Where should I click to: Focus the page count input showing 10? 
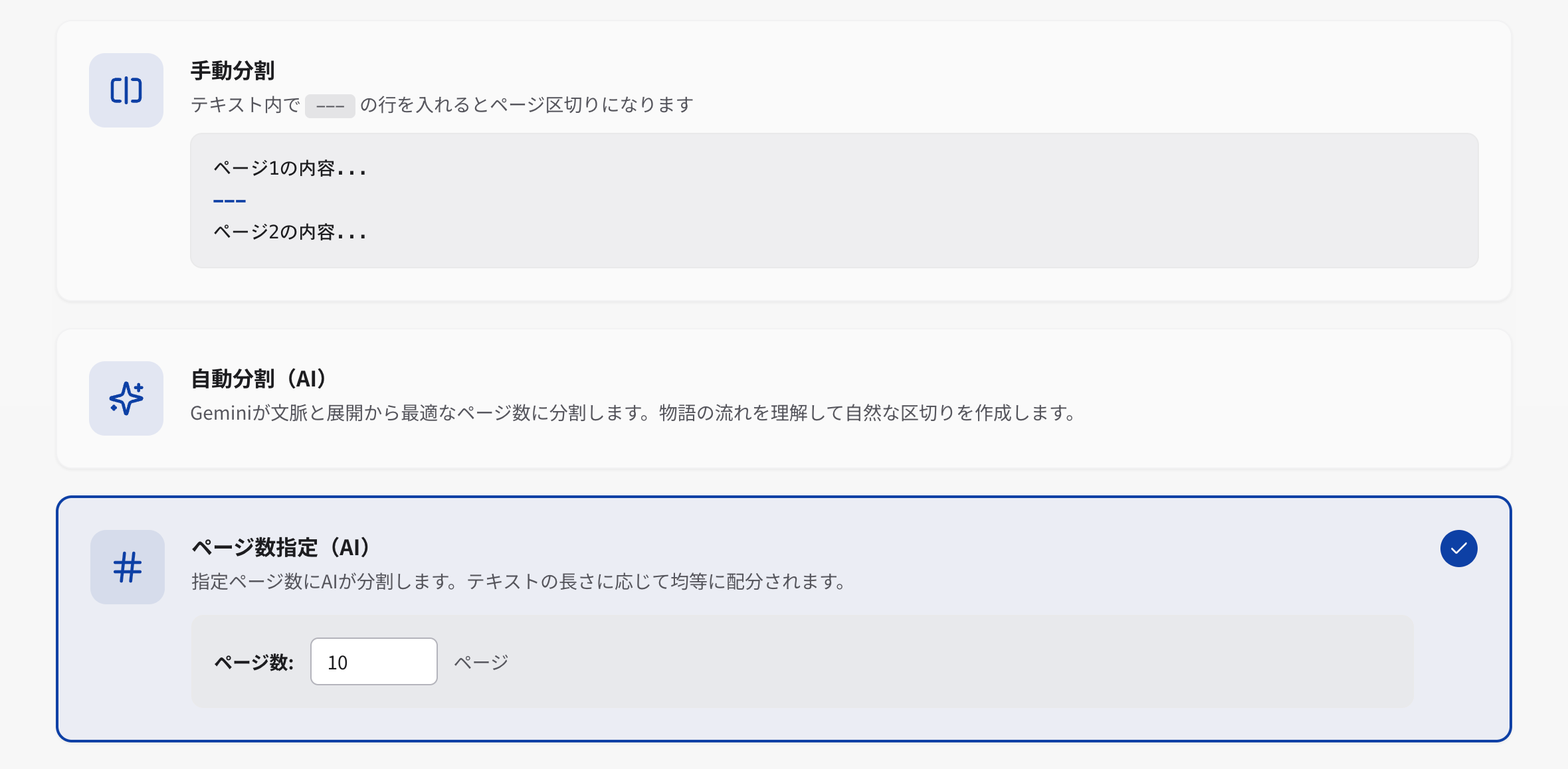coord(373,661)
